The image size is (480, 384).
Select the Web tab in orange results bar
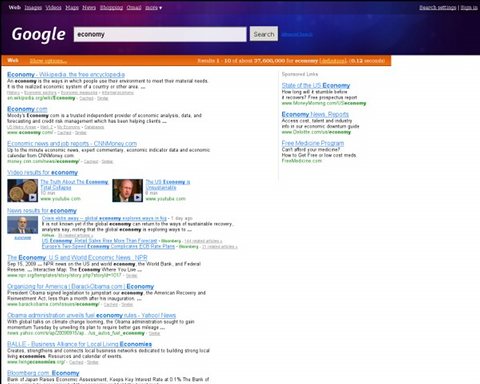click(13, 60)
